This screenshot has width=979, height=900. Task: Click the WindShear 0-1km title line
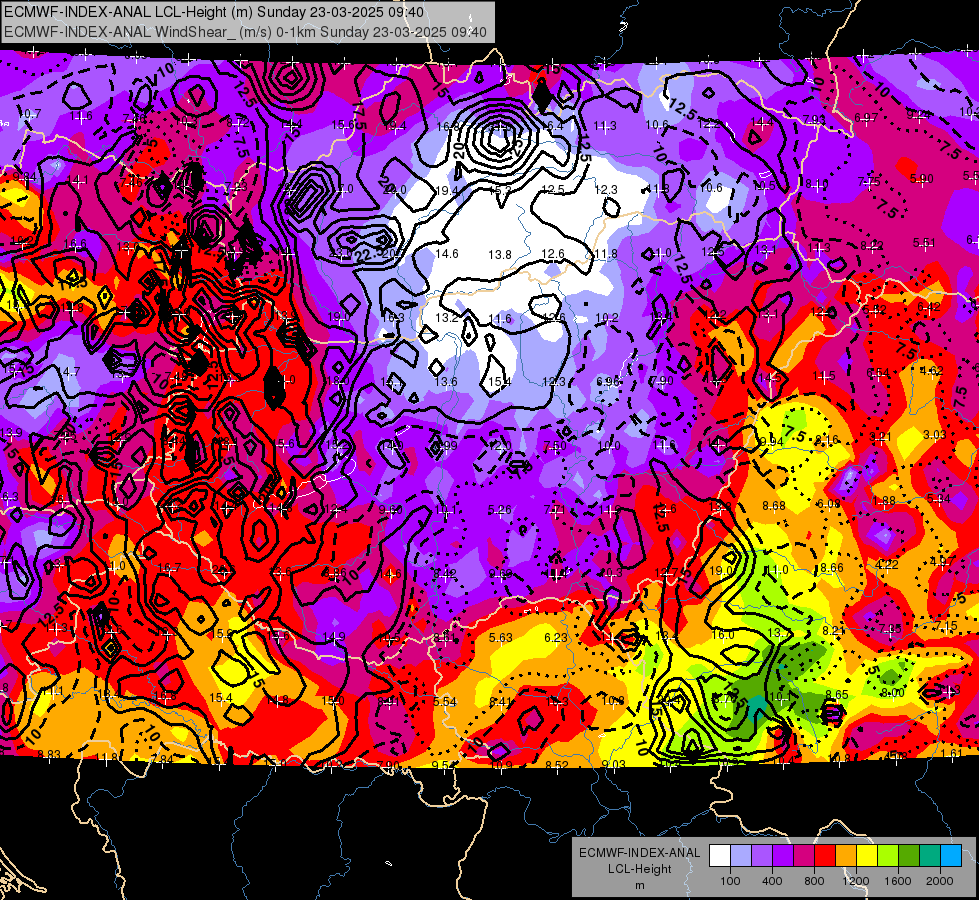(x=245, y=32)
